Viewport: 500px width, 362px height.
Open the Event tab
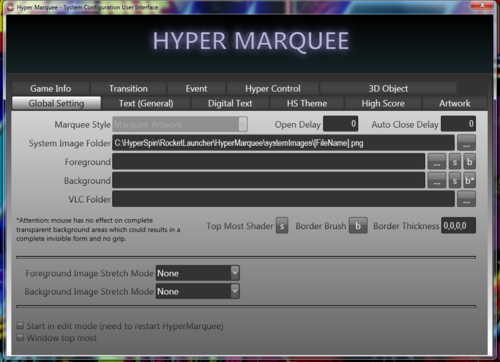tap(196, 88)
